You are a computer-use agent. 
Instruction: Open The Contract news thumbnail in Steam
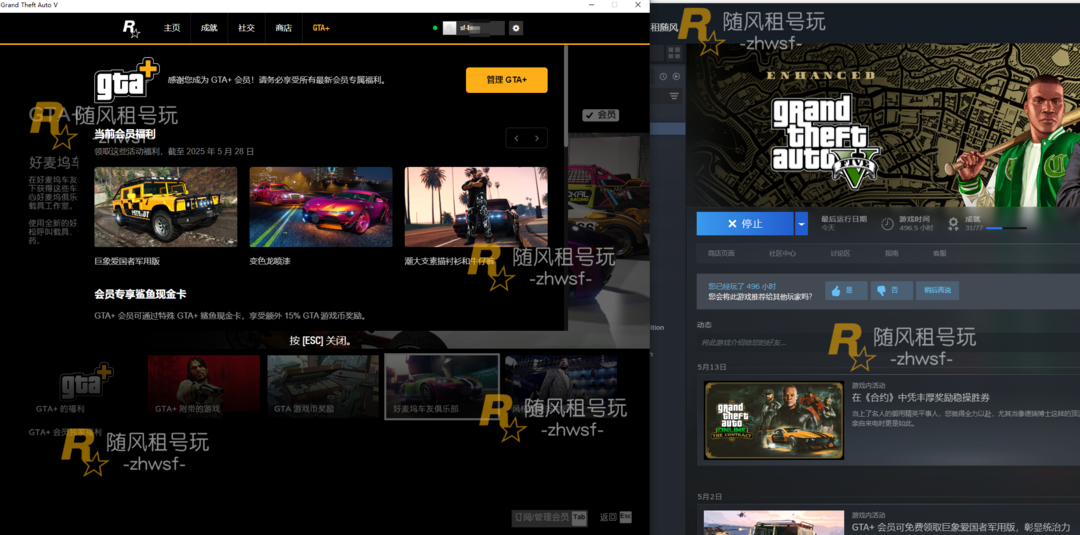[773, 421]
